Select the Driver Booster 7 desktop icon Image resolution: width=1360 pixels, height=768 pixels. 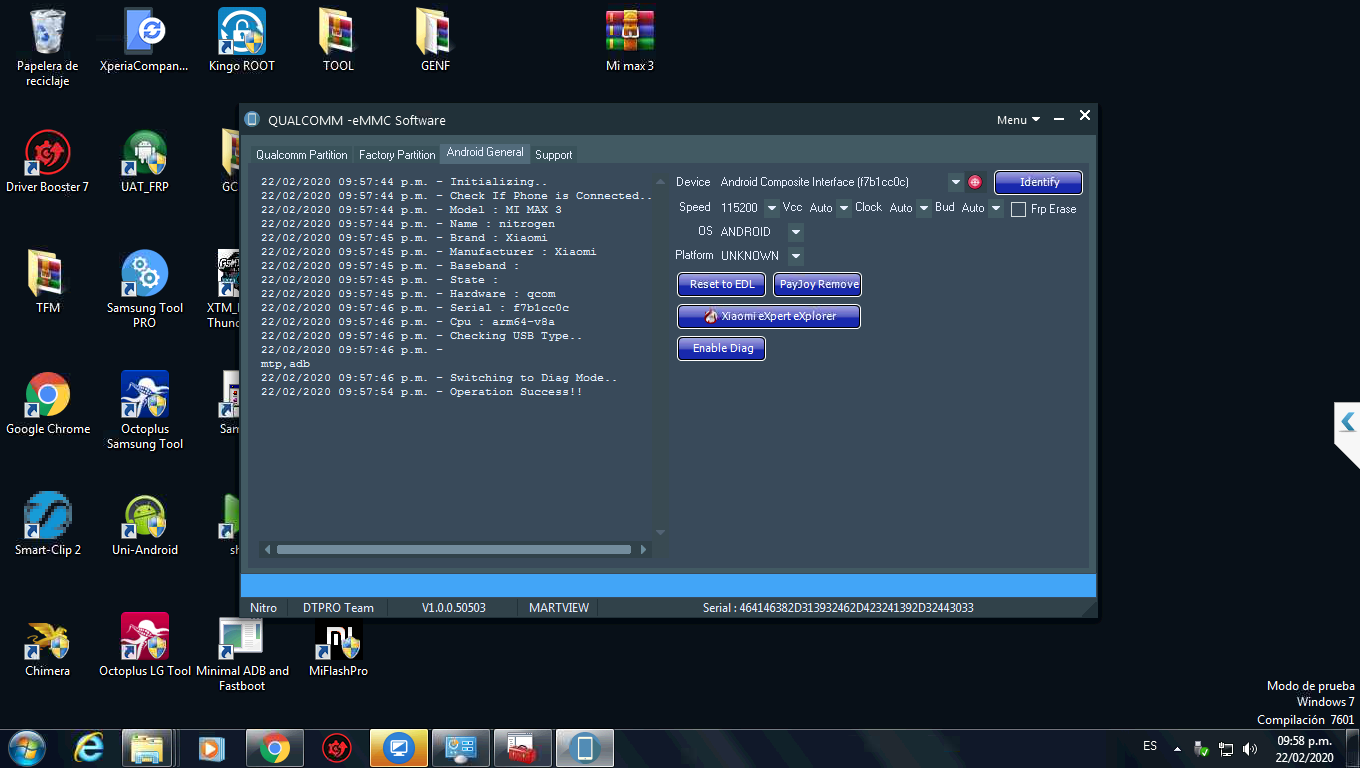click(48, 162)
